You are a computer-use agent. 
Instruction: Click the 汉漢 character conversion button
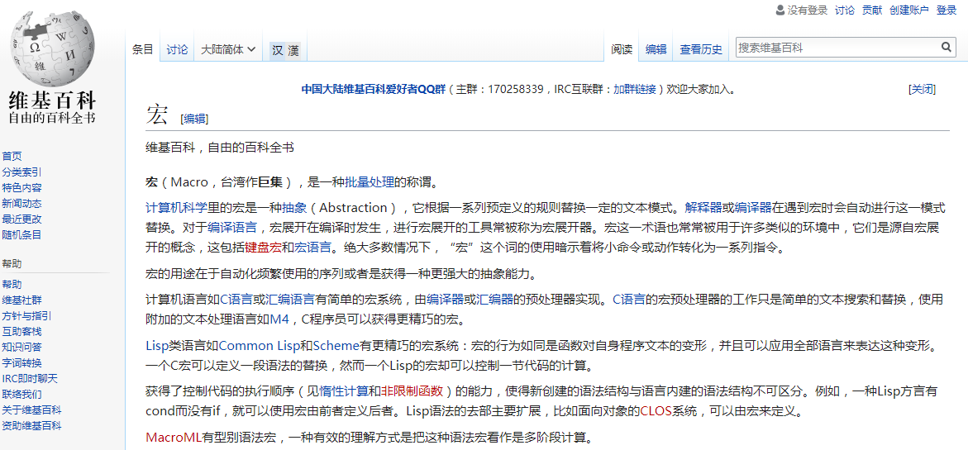[284, 49]
